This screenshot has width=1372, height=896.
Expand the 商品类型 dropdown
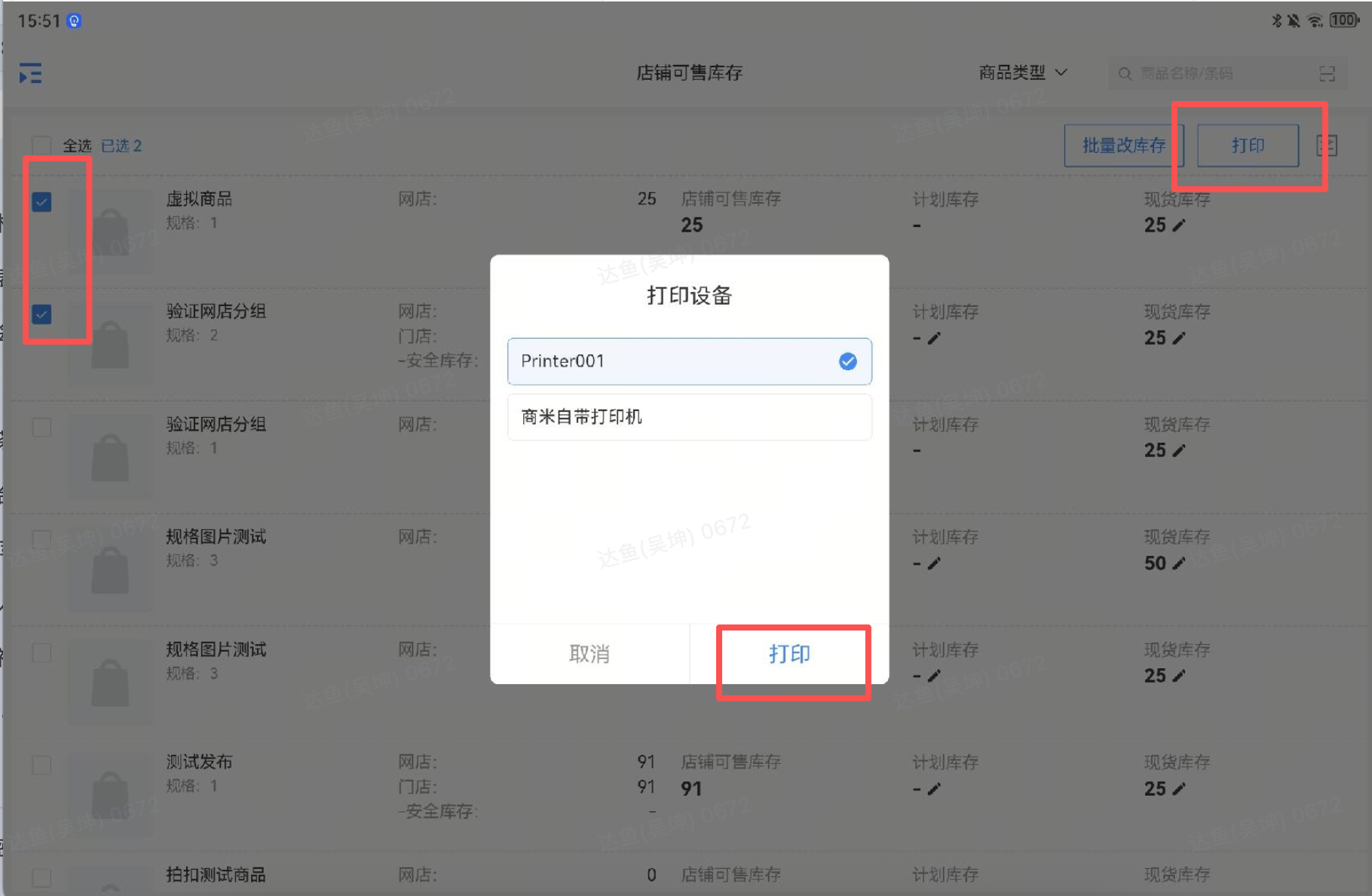(x=1022, y=72)
